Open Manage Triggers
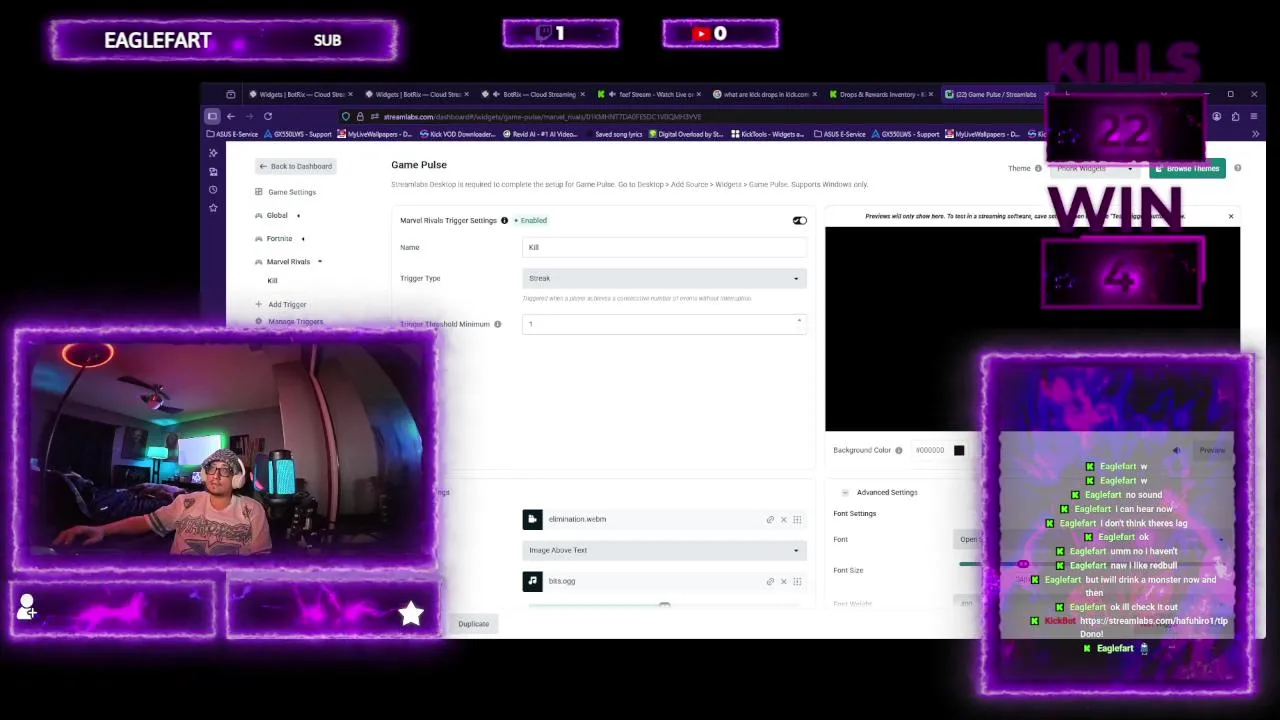Screen dimensions: 1280x720 [x=295, y=321]
